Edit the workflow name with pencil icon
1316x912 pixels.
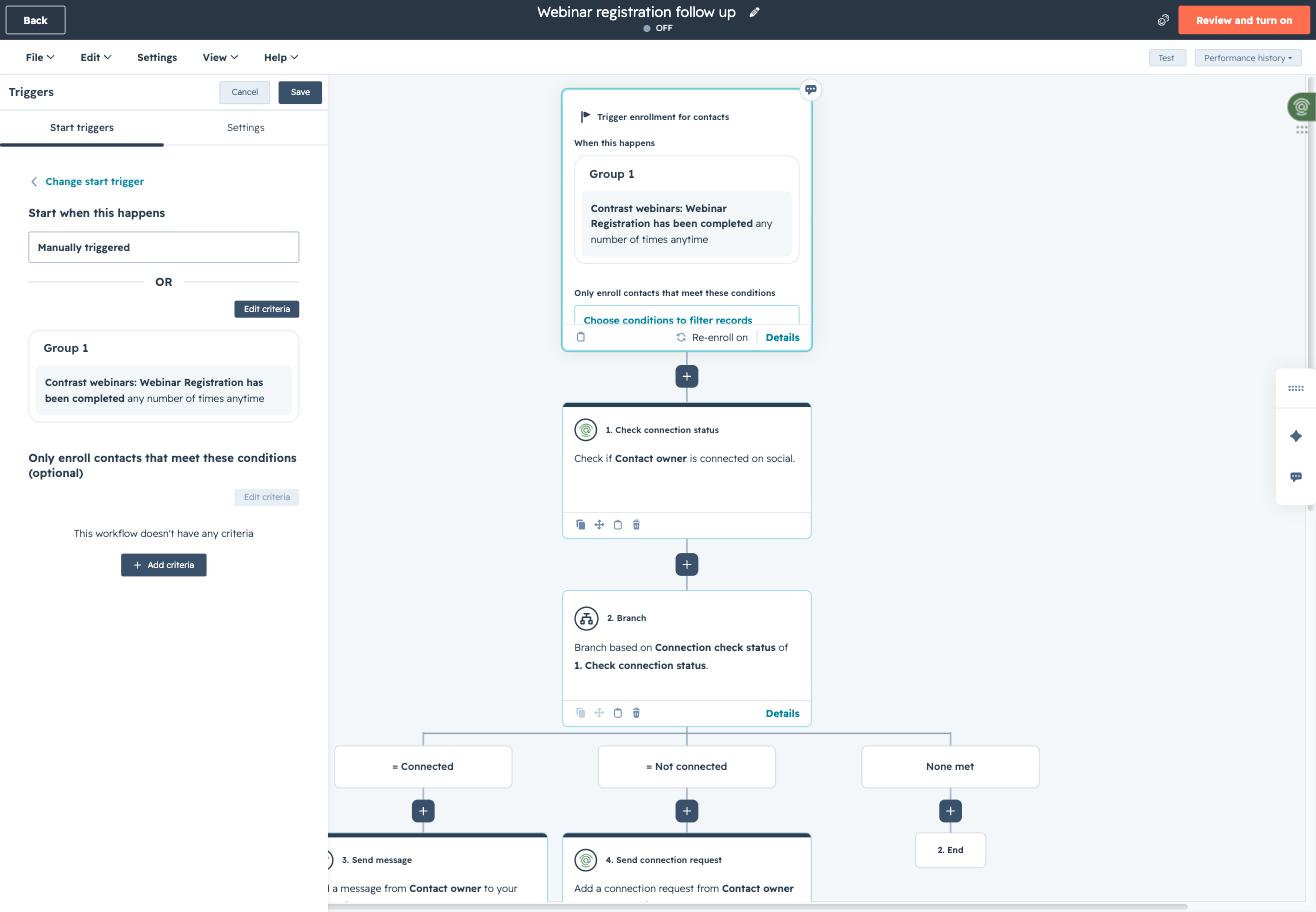pos(755,12)
